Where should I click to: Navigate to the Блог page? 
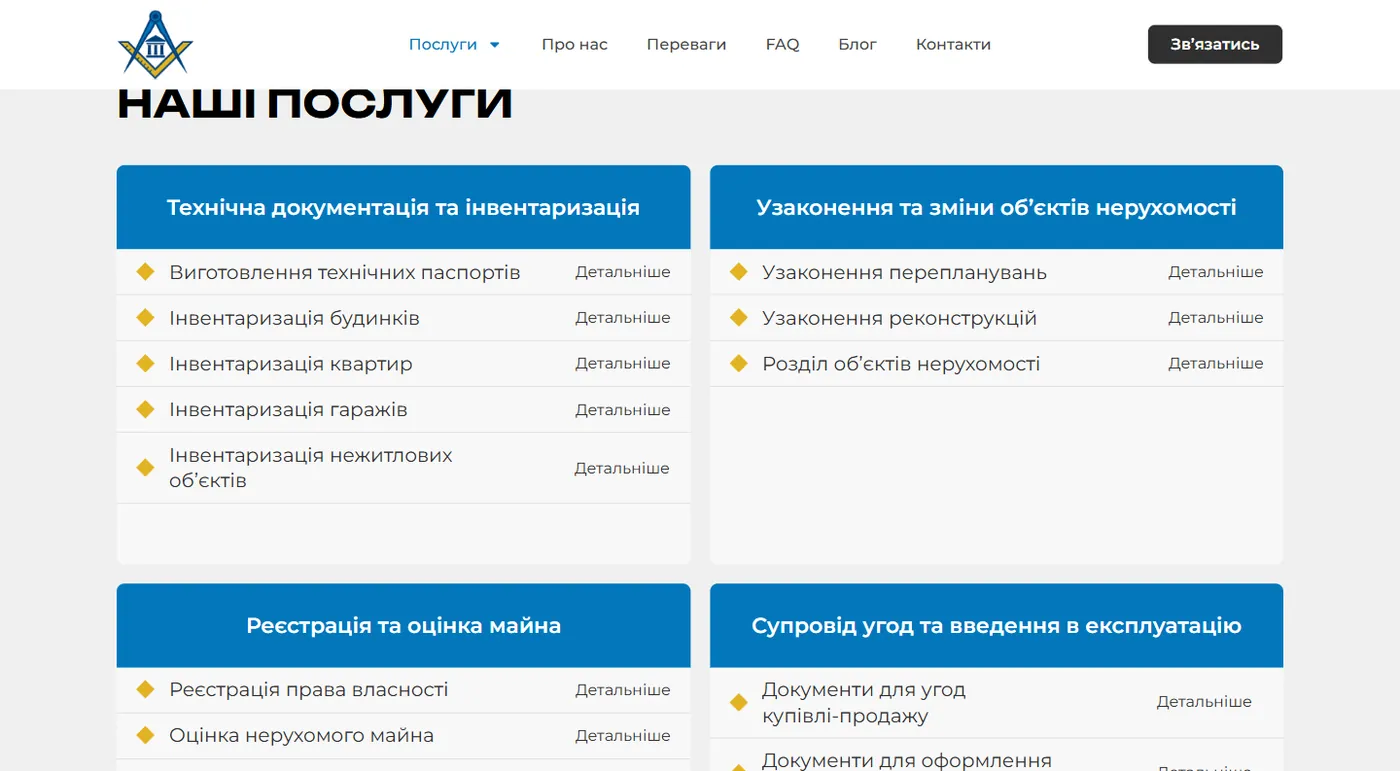click(x=857, y=44)
